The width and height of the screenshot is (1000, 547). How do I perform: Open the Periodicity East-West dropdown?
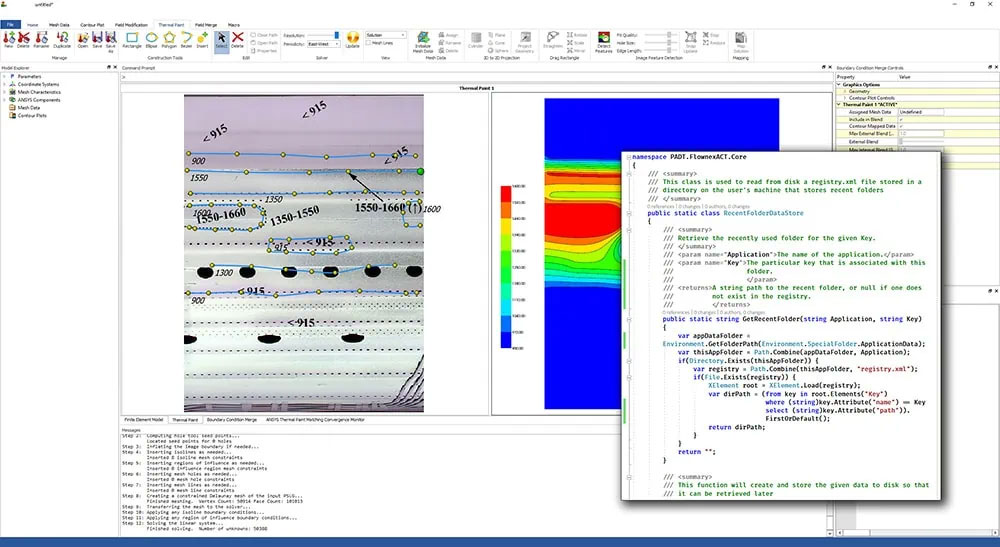(x=323, y=44)
